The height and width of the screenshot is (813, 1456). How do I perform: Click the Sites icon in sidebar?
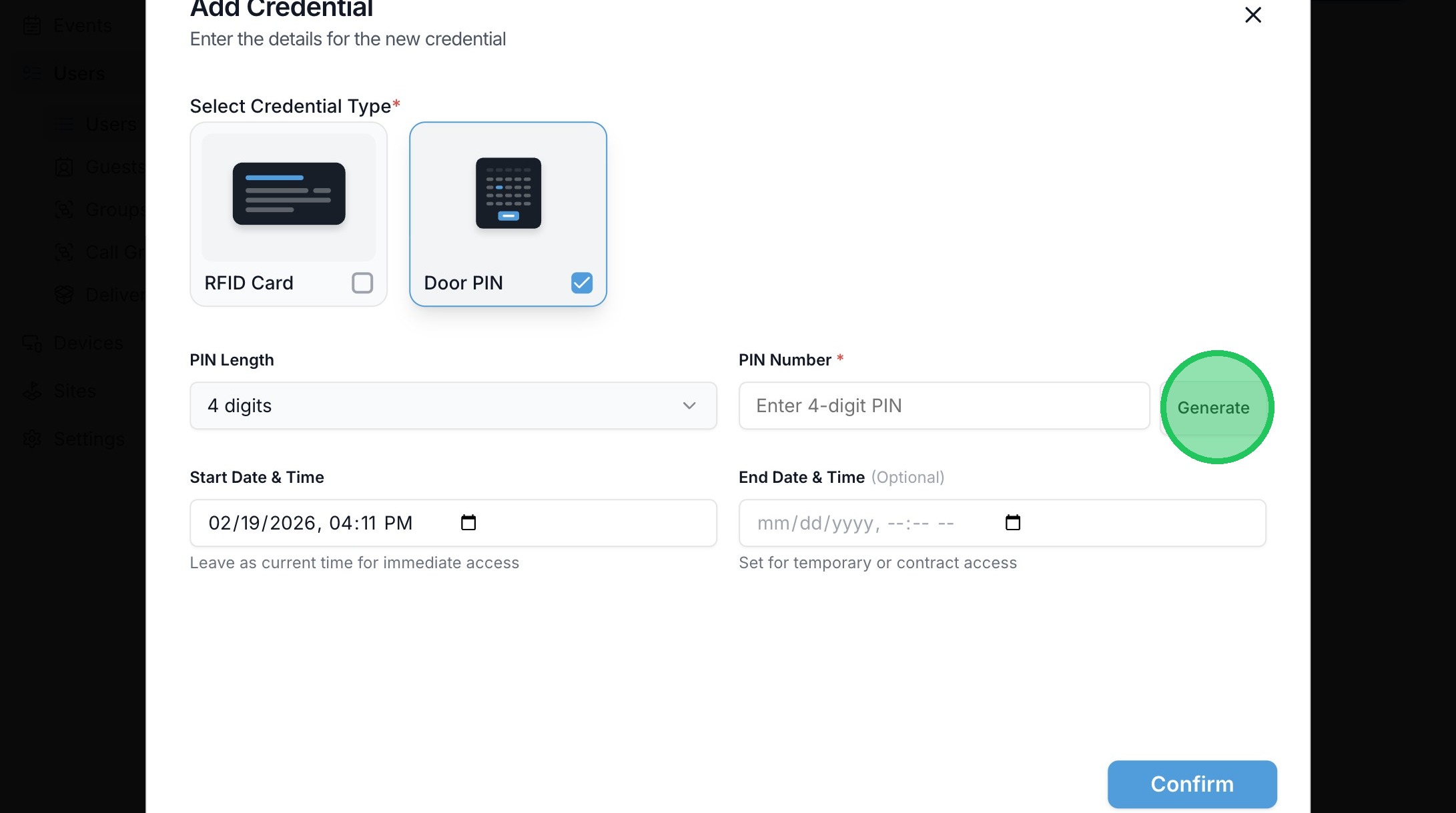pyautogui.click(x=32, y=391)
